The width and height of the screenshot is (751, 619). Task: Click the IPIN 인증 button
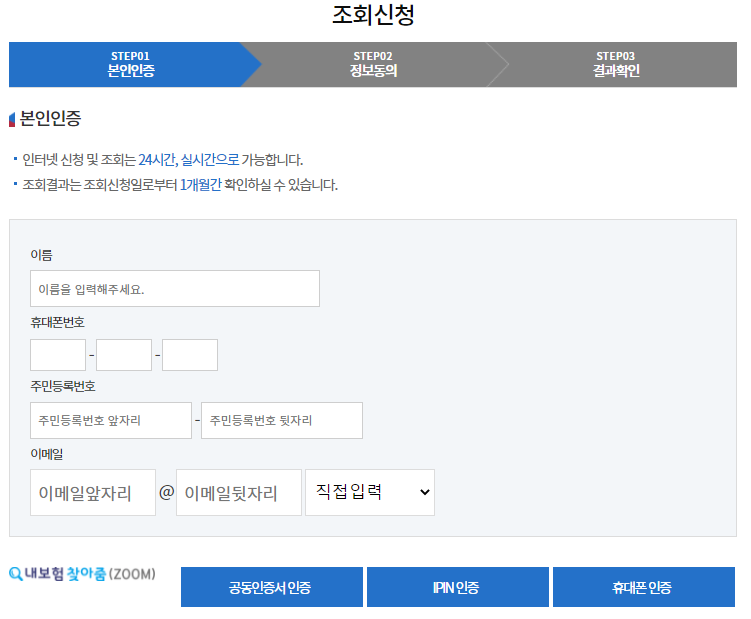pyautogui.click(x=458, y=587)
